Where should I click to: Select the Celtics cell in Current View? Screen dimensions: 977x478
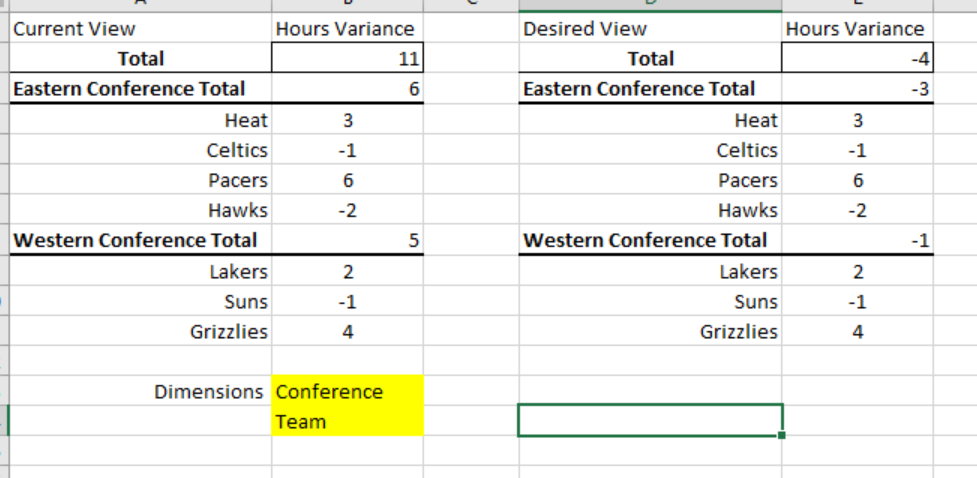click(x=140, y=151)
